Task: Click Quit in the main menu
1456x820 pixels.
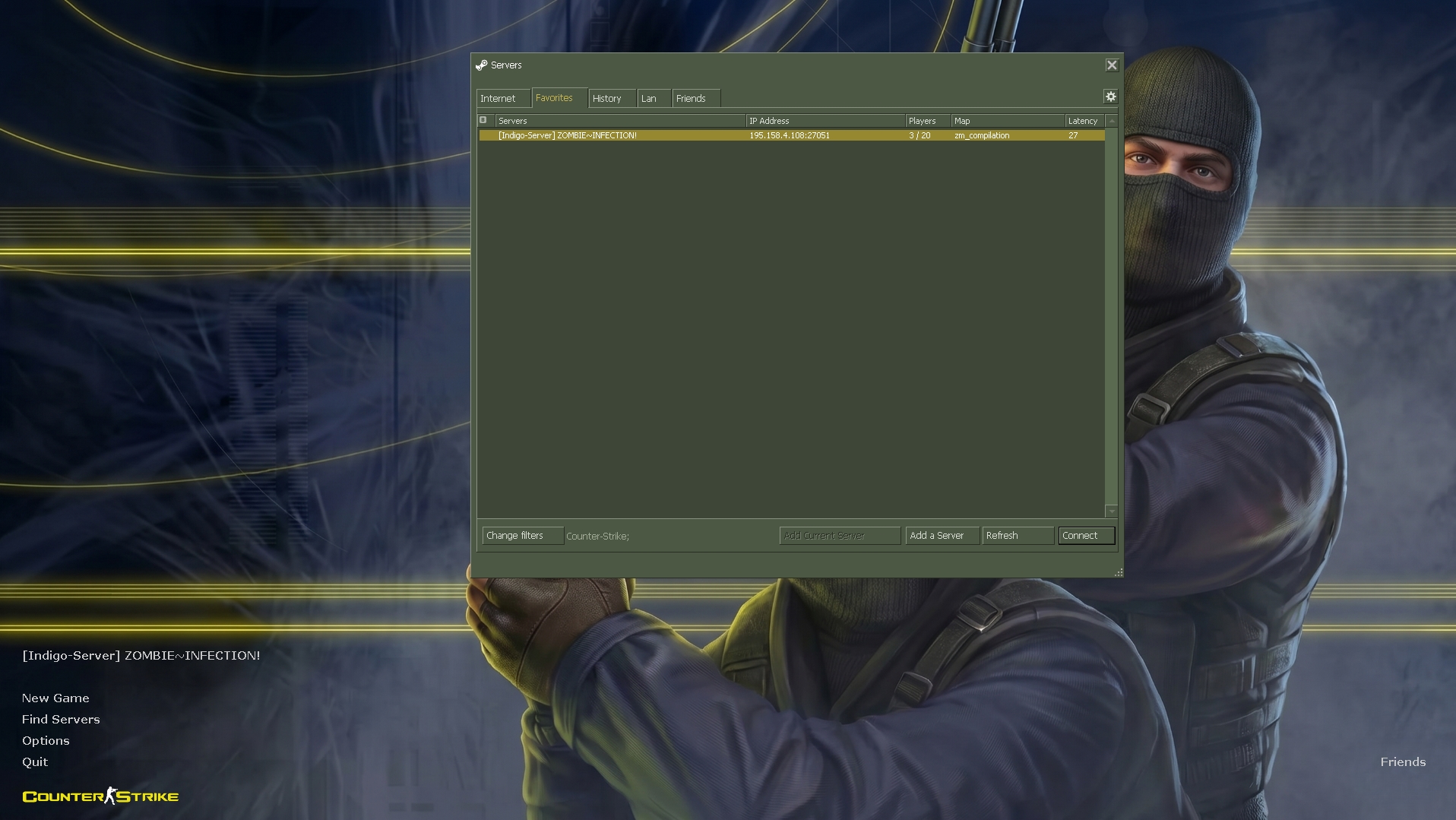Action: pyautogui.click(x=35, y=761)
